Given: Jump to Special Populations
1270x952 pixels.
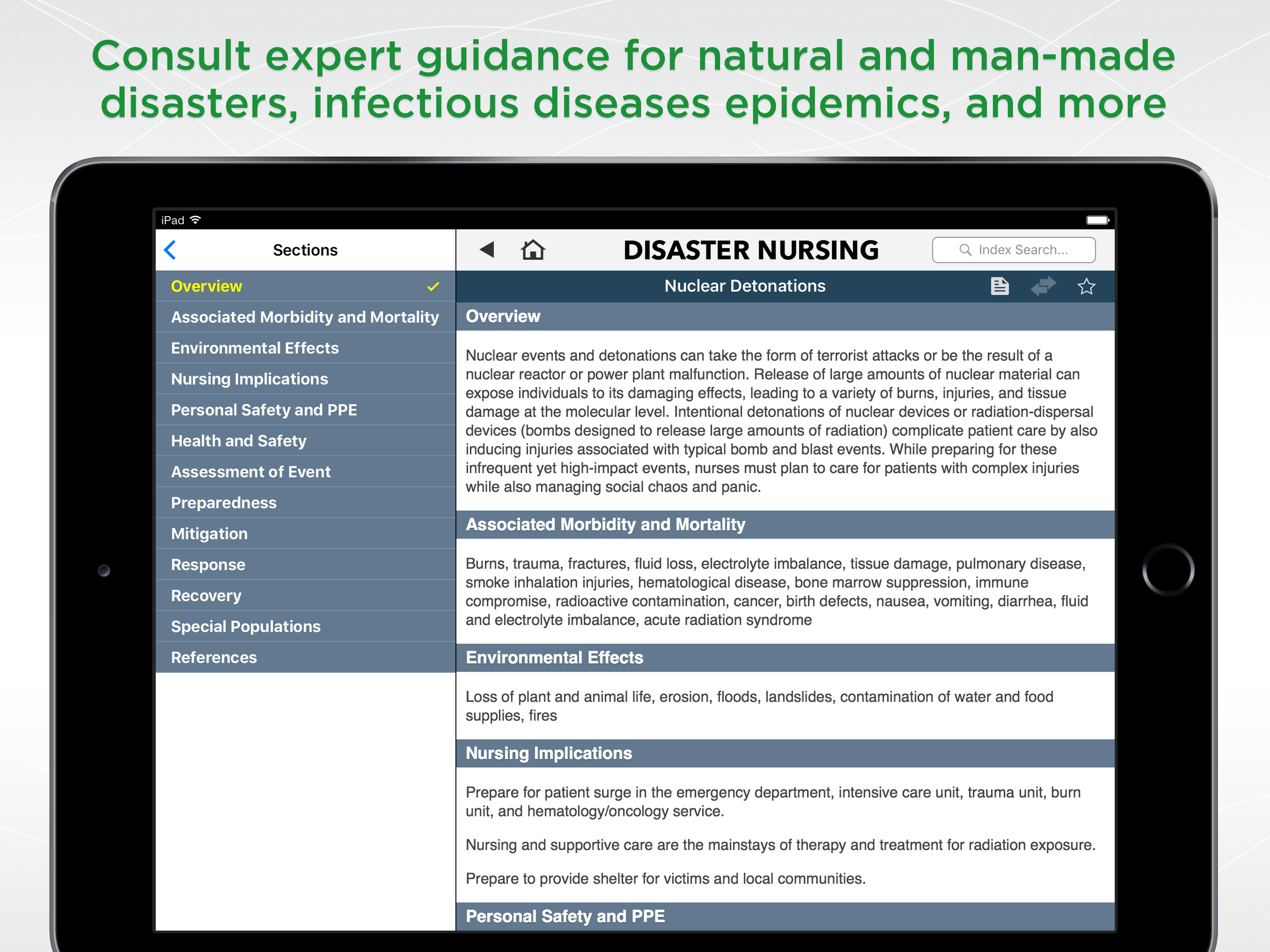Looking at the screenshot, I should 245,627.
